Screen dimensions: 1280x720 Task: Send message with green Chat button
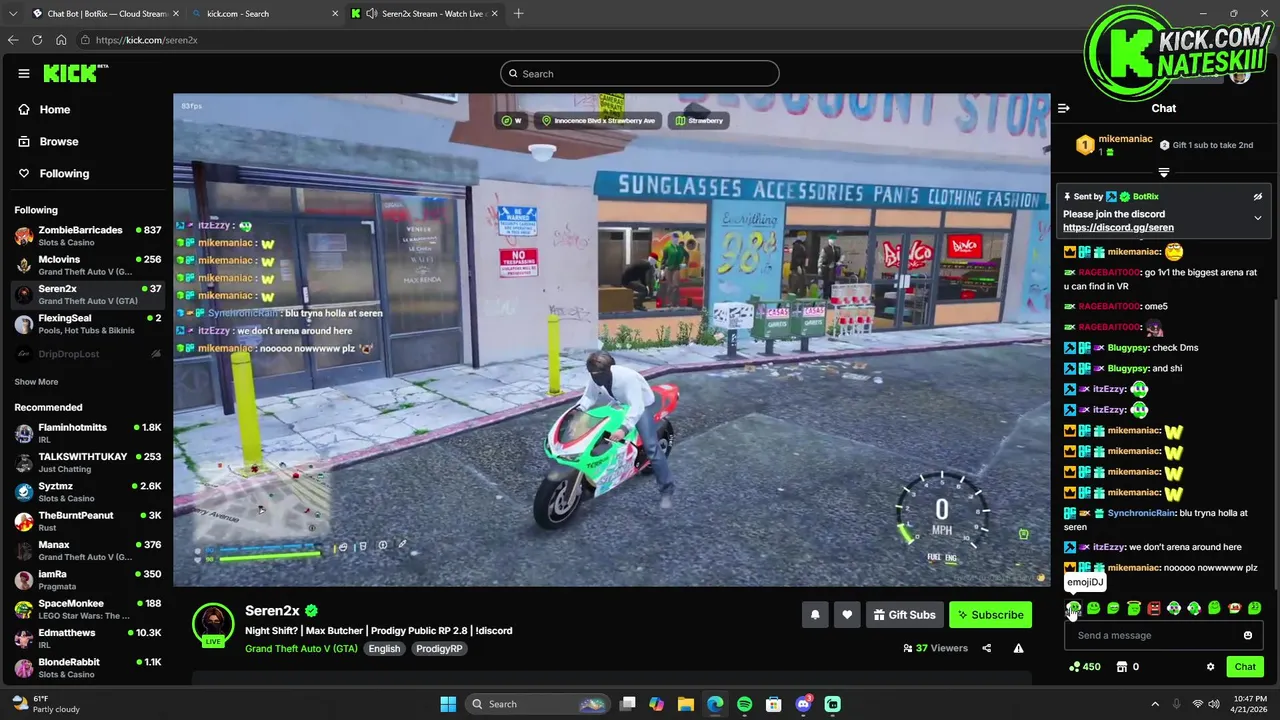(1245, 667)
